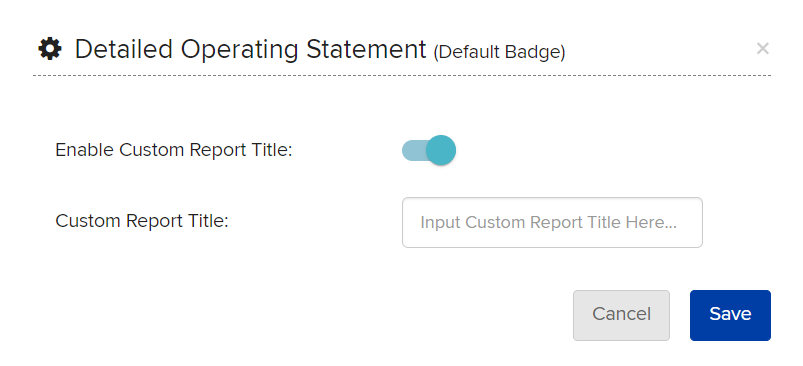Close the dialog with the X icon
Viewport: 803px width, 366px height.
[x=763, y=49]
